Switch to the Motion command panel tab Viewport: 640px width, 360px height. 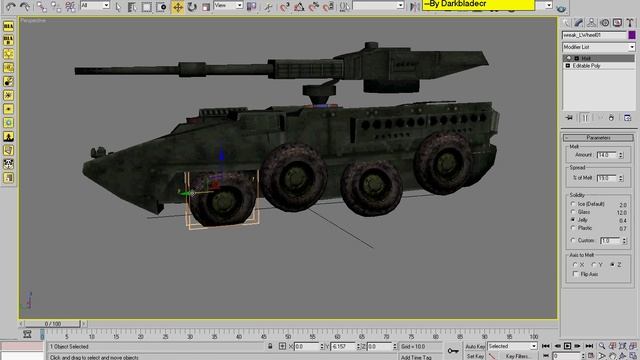click(604, 23)
